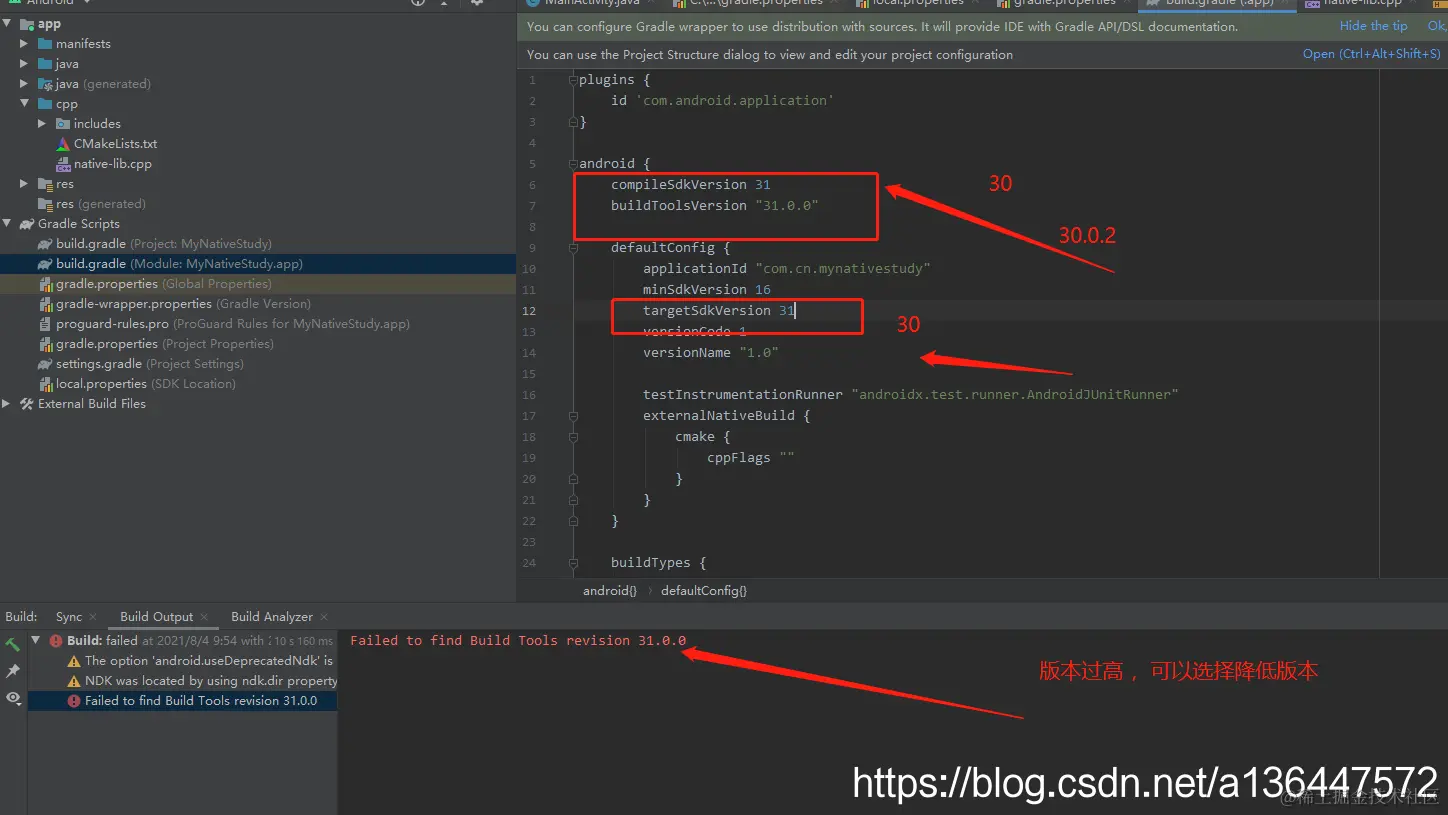Click the res folder icon with expander

[45, 184]
